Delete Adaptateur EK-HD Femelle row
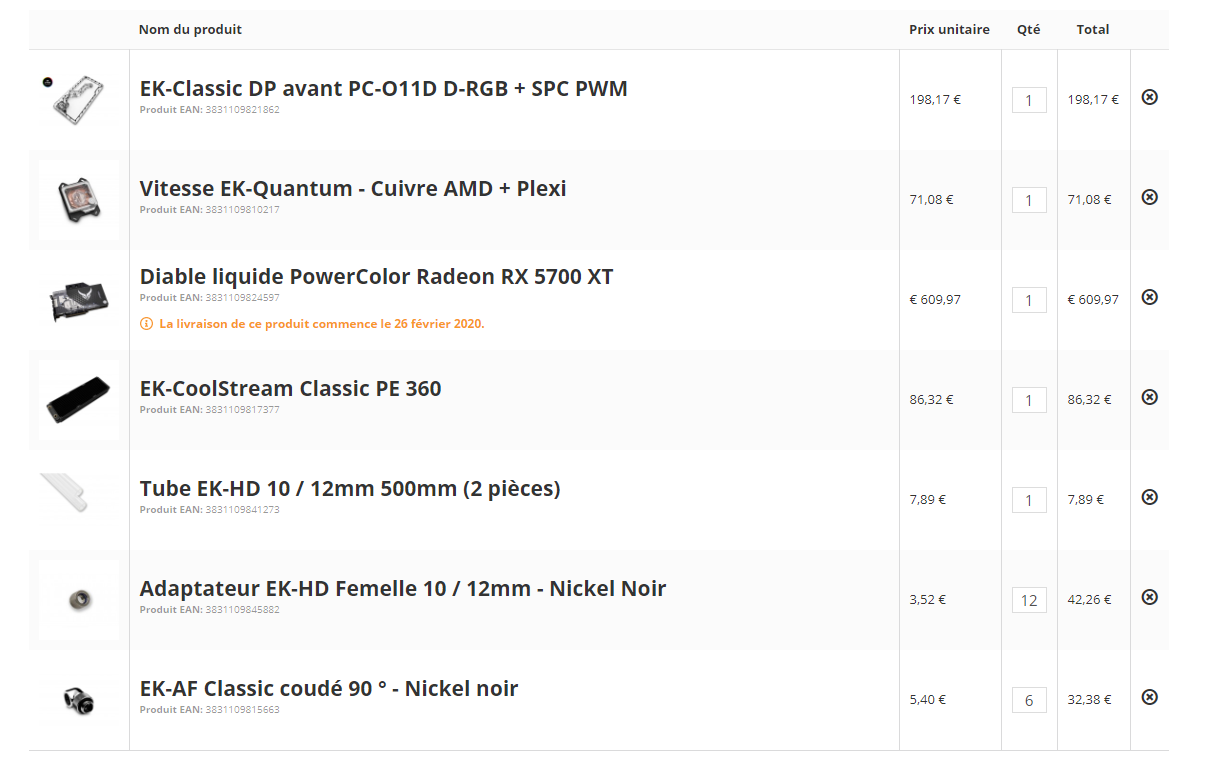This screenshot has height=765, width=1217. (x=1149, y=597)
